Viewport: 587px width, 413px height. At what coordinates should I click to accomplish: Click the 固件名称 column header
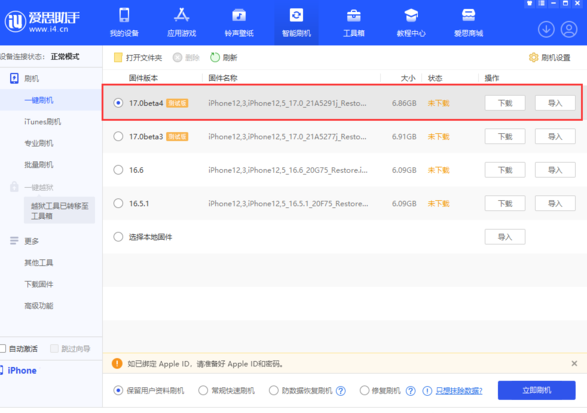coord(223,78)
